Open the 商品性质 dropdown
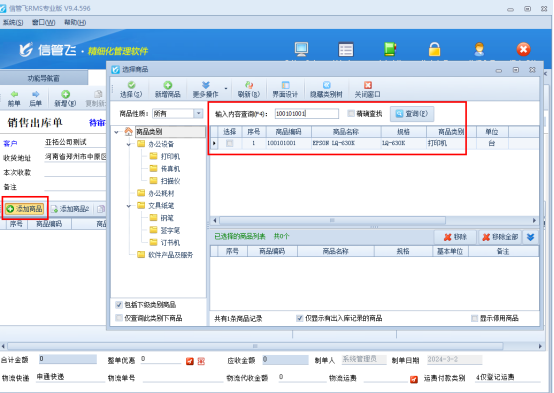554x393 pixels. [x=199, y=113]
